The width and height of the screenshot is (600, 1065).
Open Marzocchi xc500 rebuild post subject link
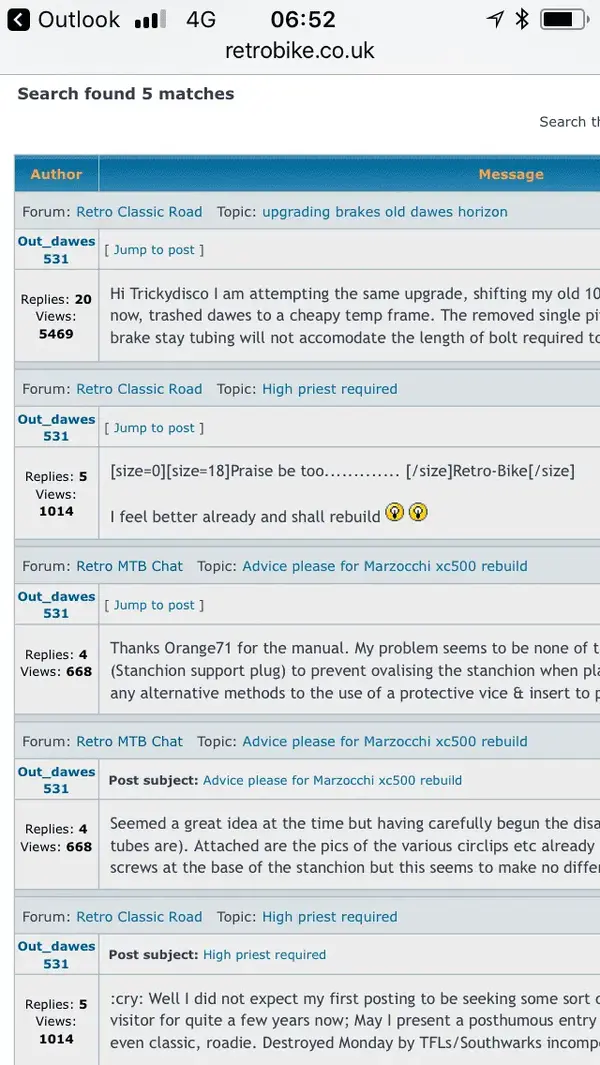(x=332, y=780)
